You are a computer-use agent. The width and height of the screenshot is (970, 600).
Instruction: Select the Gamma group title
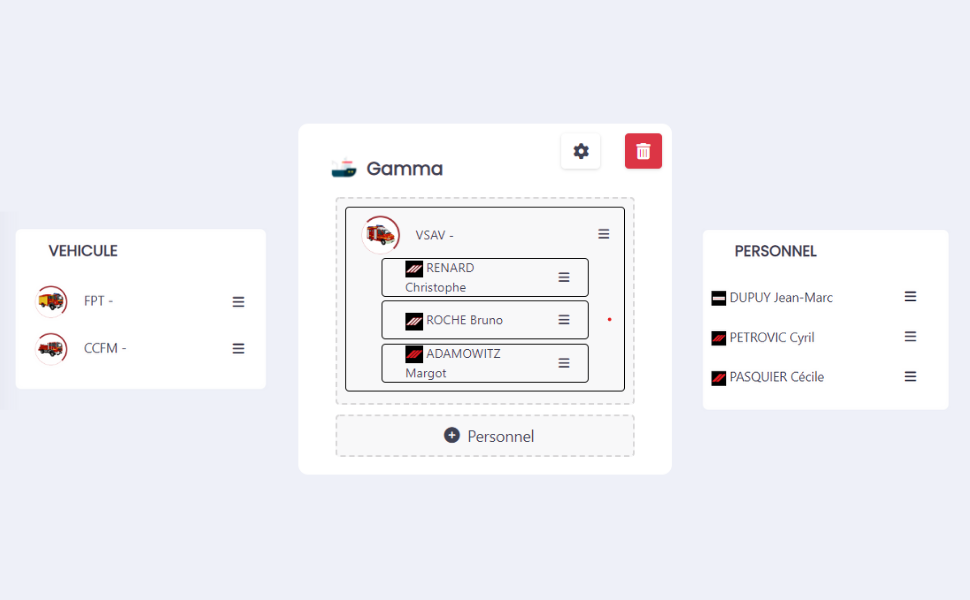[405, 168]
